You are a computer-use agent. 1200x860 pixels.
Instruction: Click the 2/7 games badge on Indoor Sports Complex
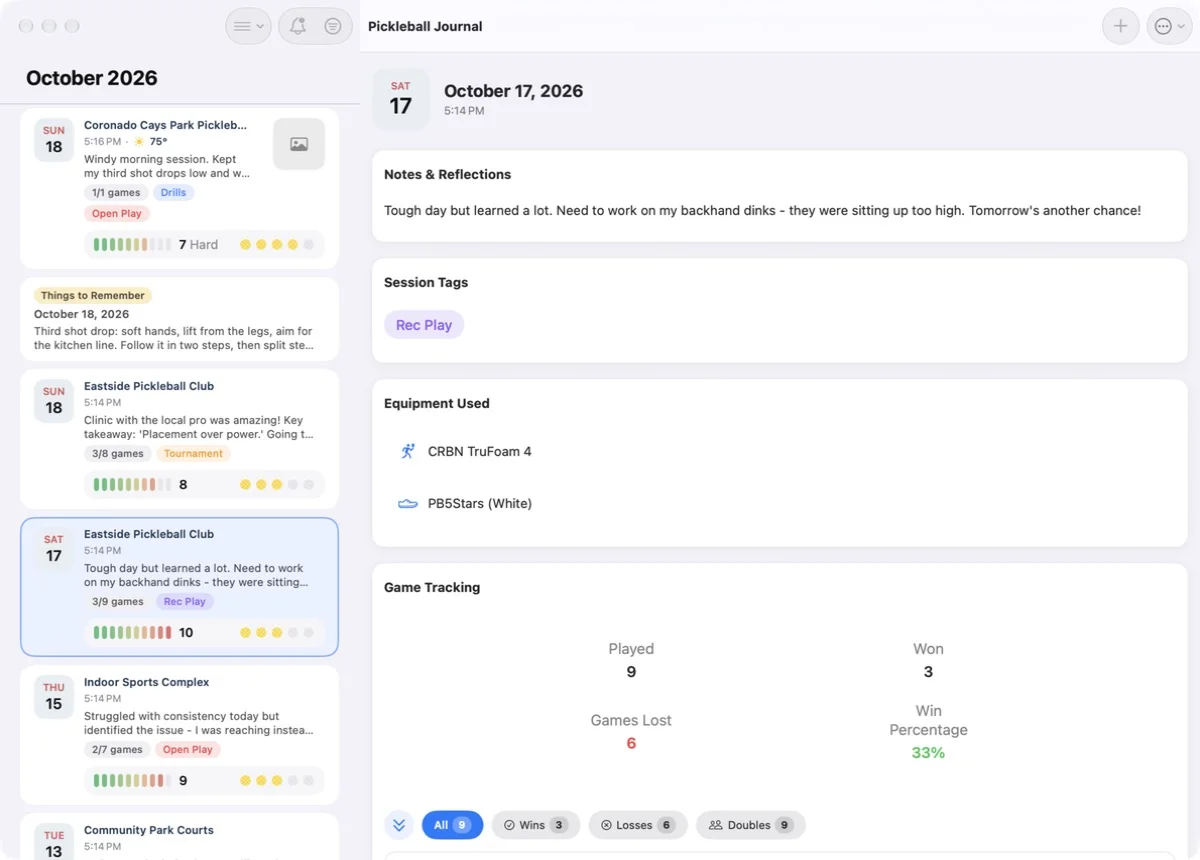point(117,750)
